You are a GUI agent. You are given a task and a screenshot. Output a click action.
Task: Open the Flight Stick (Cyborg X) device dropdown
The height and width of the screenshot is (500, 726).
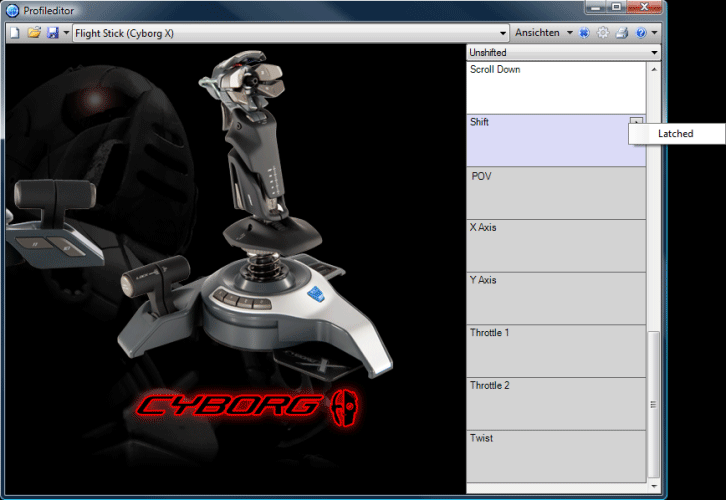(x=503, y=33)
